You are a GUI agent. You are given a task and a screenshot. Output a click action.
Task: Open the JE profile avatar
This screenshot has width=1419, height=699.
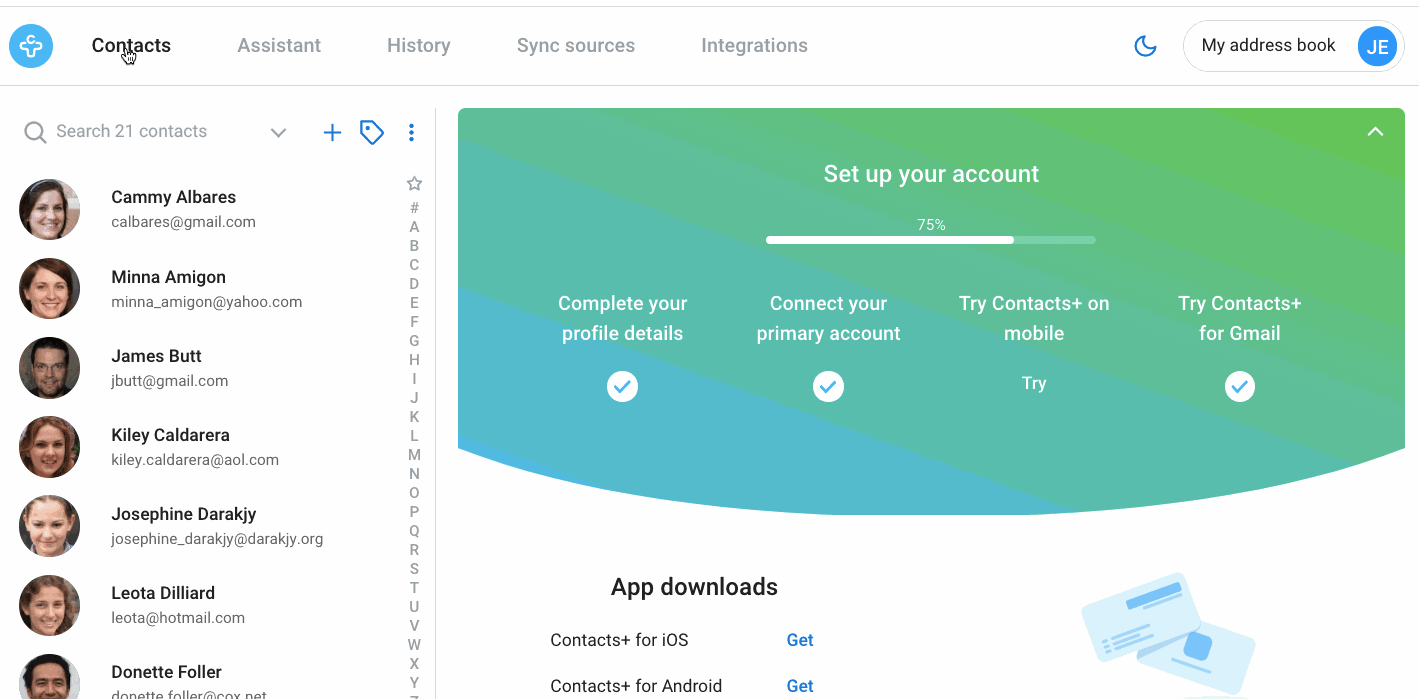[x=1377, y=46]
